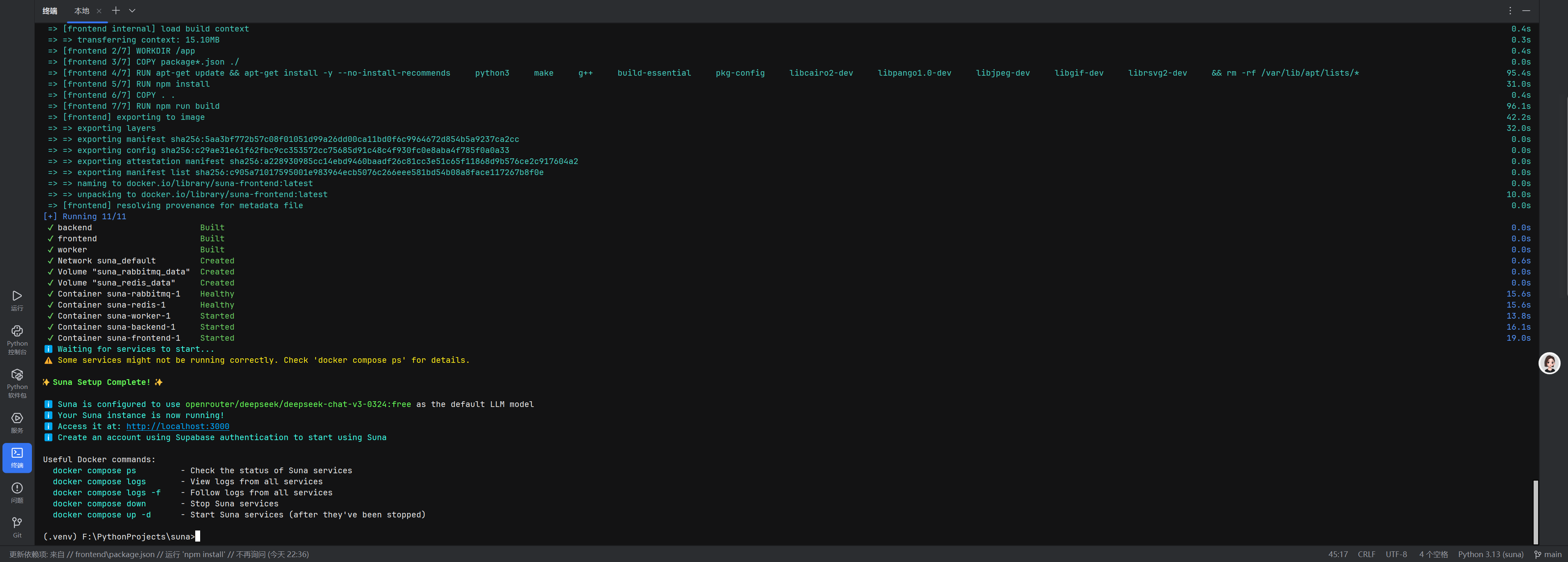Select the Terminal sidebar icon
Screen dimensions: 1568x562
[17, 457]
